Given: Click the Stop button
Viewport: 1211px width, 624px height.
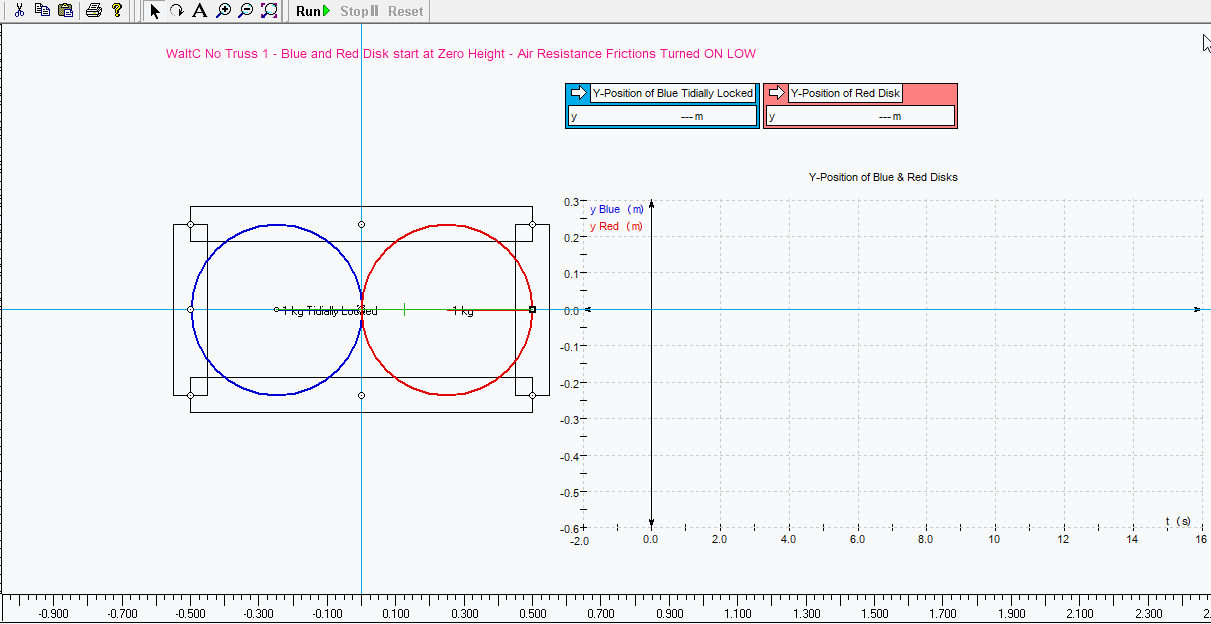Looking at the screenshot, I should point(359,11).
